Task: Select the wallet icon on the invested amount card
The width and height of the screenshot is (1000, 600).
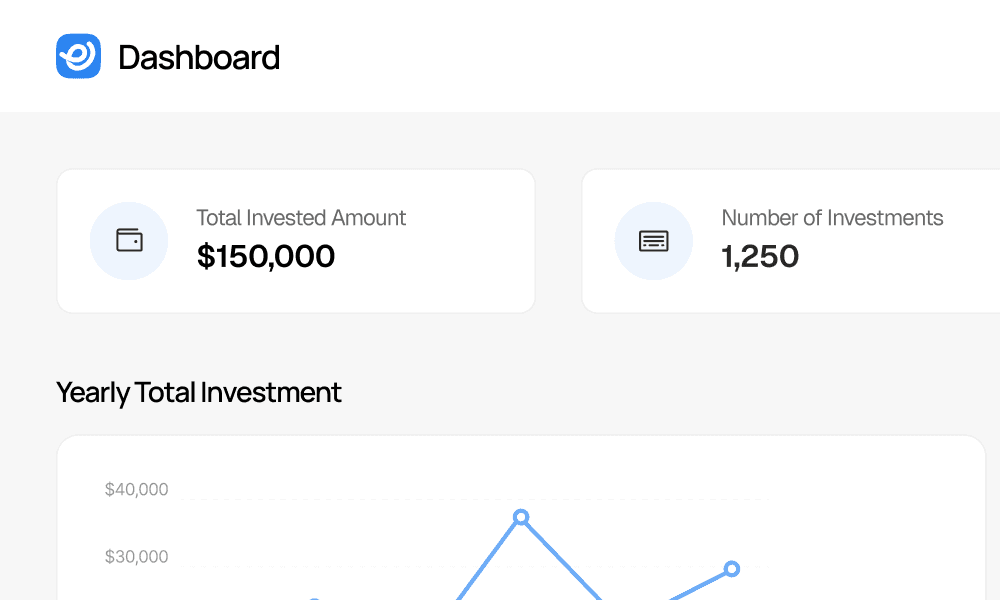Action: coord(129,240)
